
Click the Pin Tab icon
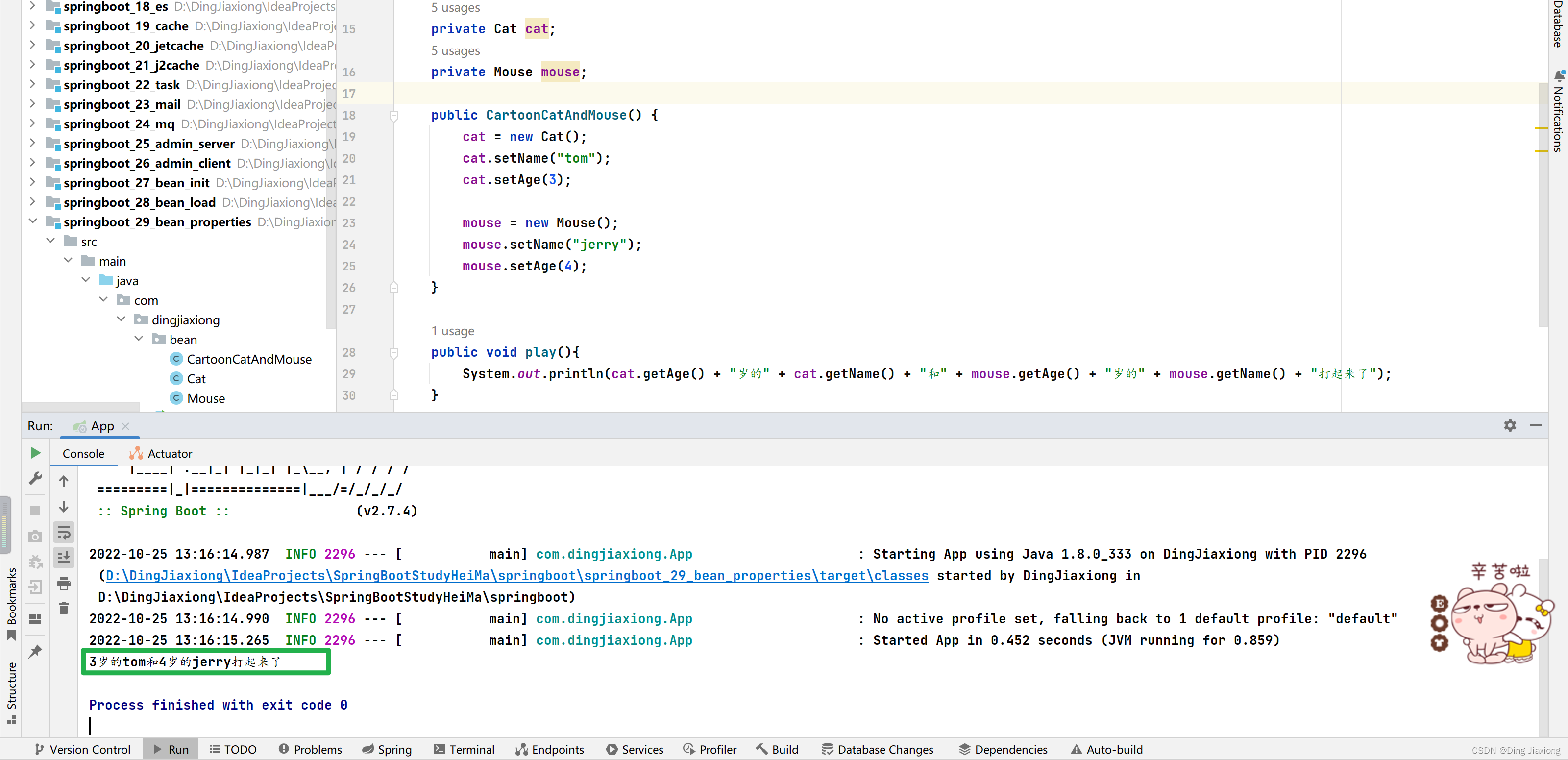click(35, 652)
